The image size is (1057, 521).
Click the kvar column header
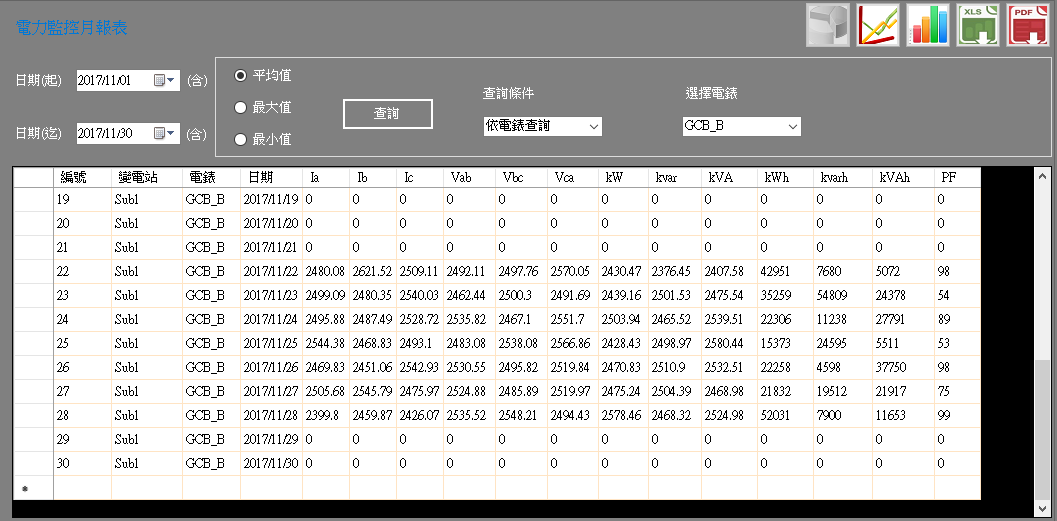(x=675, y=177)
